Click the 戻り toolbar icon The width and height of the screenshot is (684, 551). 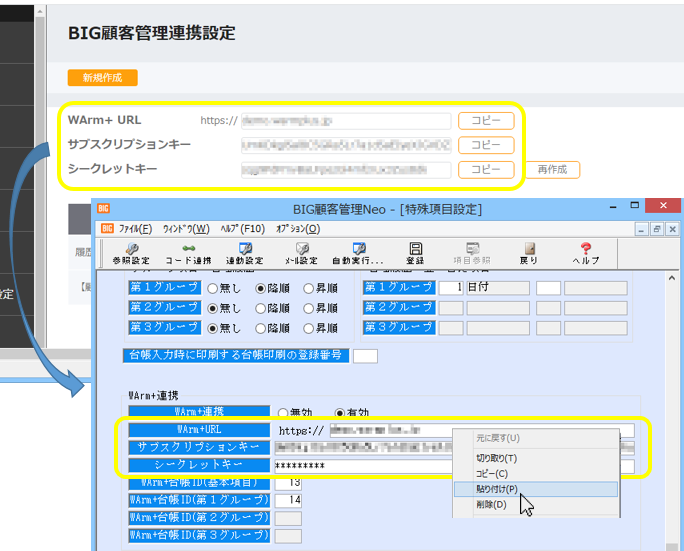(529, 253)
